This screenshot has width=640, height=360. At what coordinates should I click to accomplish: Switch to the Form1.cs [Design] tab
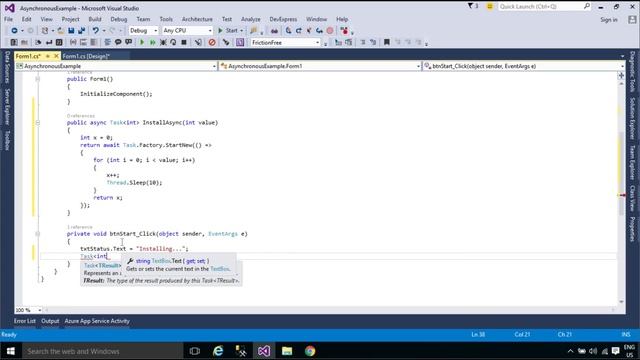click(x=86, y=56)
